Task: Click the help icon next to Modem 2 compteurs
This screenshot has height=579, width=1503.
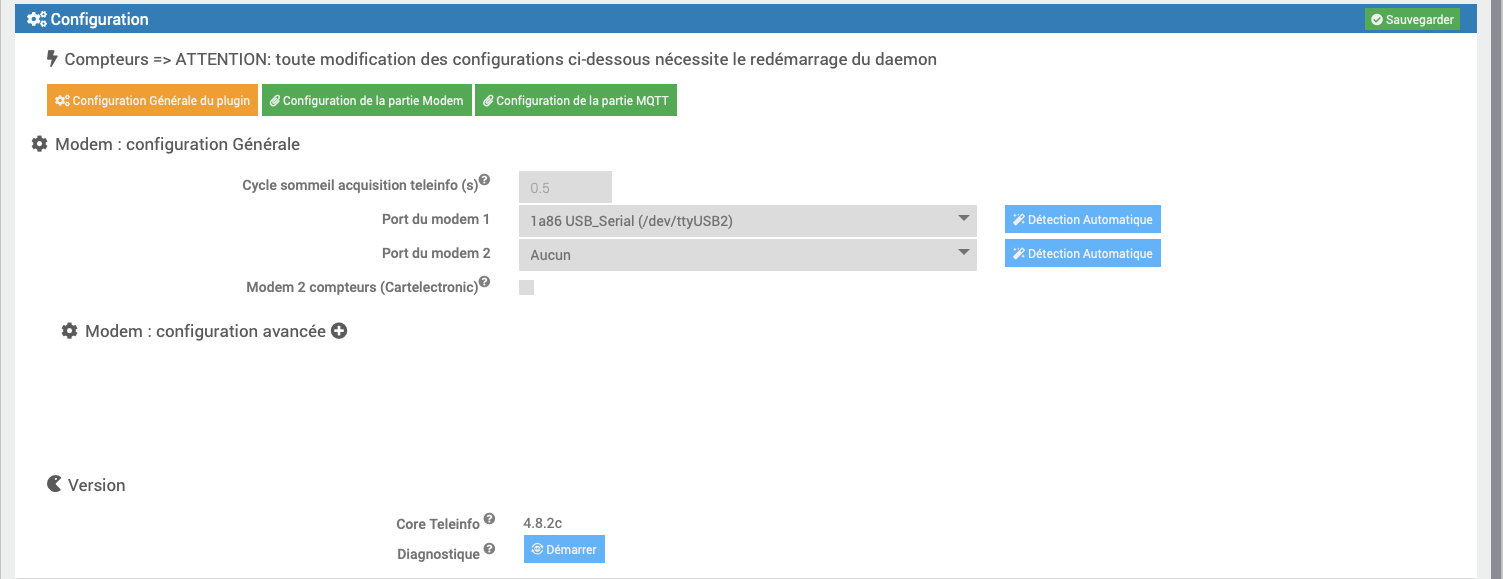Action: pyautogui.click(x=484, y=282)
